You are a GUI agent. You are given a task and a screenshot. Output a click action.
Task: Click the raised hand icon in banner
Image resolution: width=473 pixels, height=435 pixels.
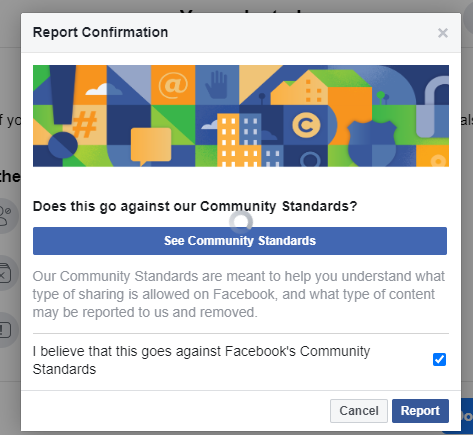(x=216, y=85)
